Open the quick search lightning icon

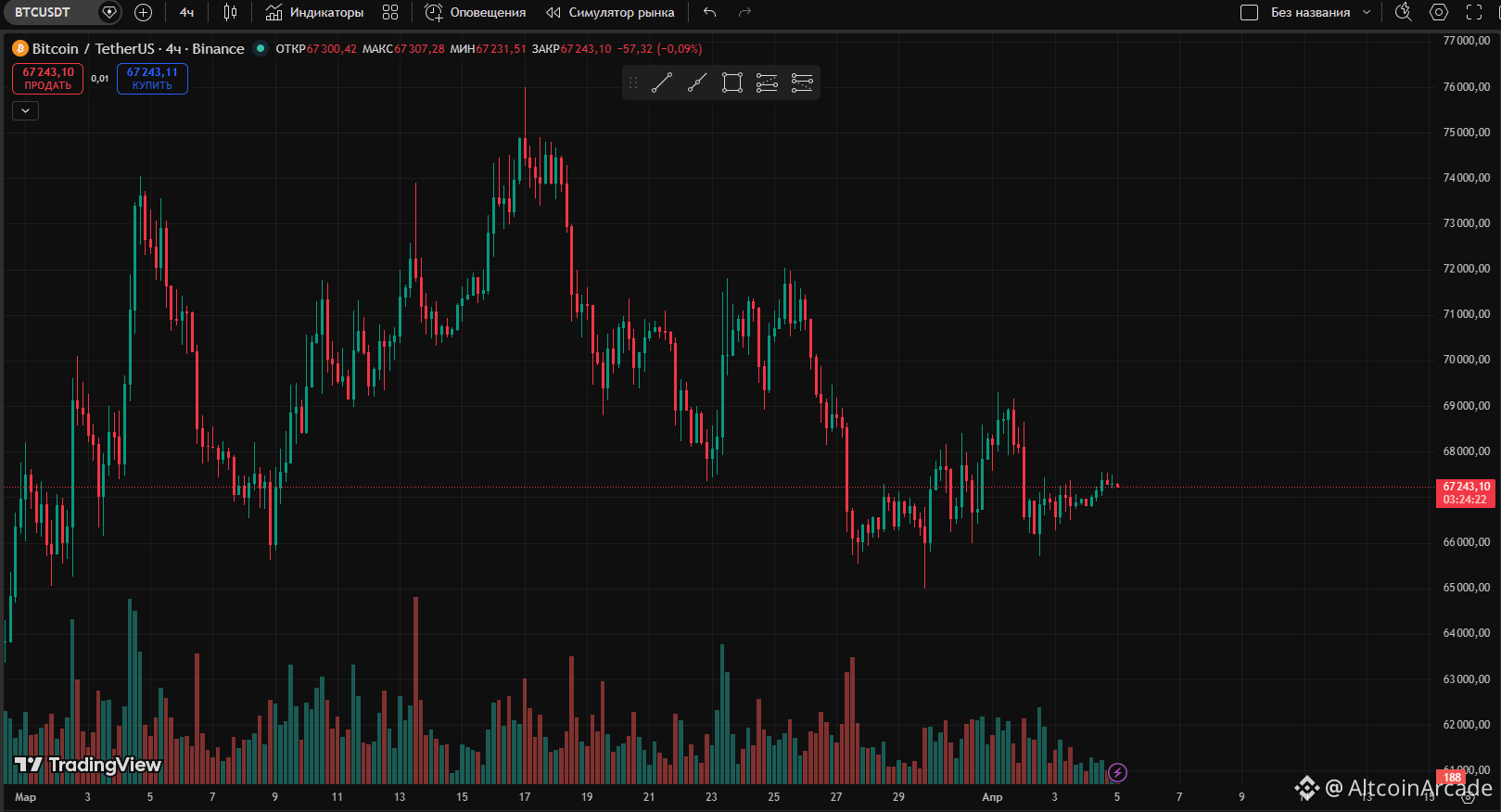1404,12
